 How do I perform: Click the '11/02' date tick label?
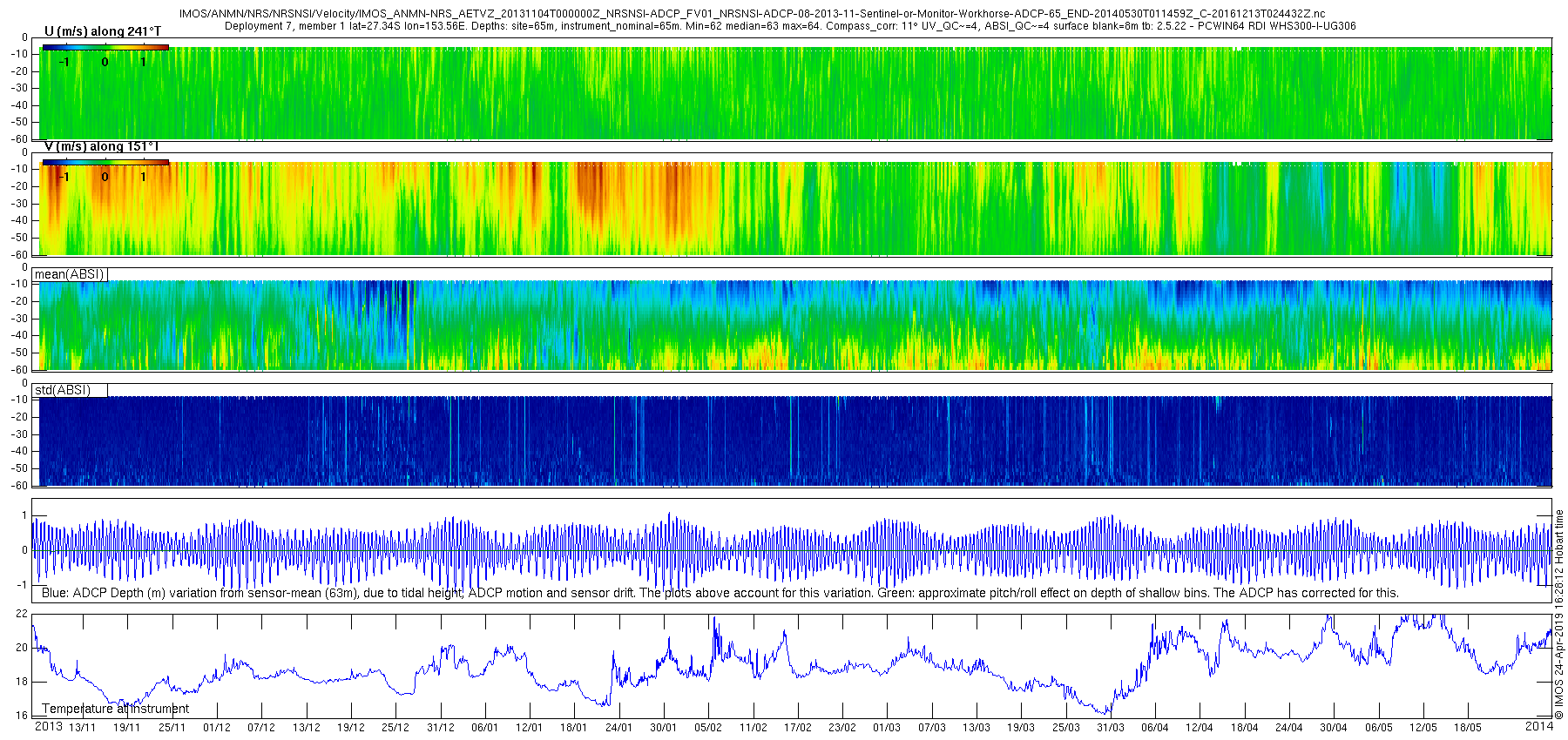(754, 728)
